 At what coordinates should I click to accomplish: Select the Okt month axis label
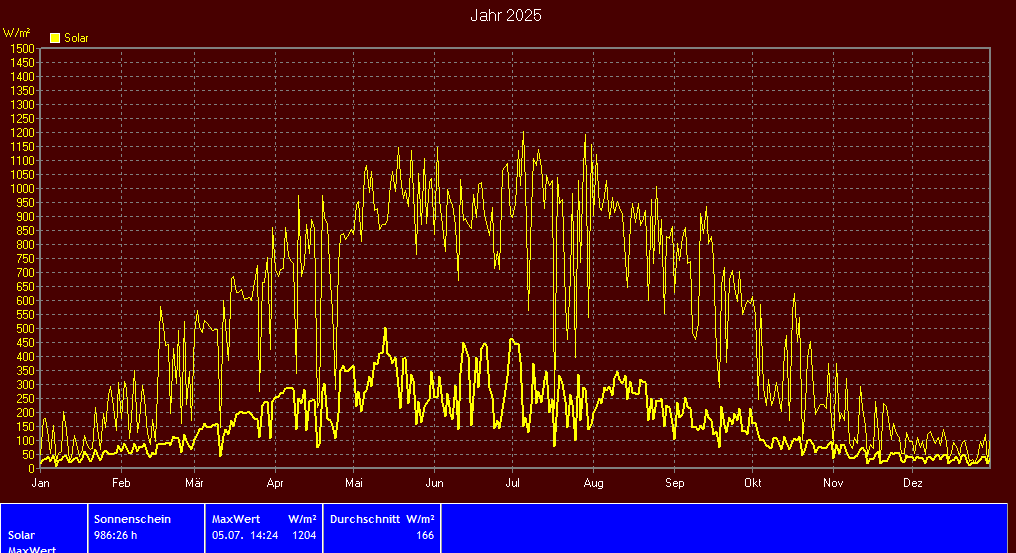[x=752, y=482]
